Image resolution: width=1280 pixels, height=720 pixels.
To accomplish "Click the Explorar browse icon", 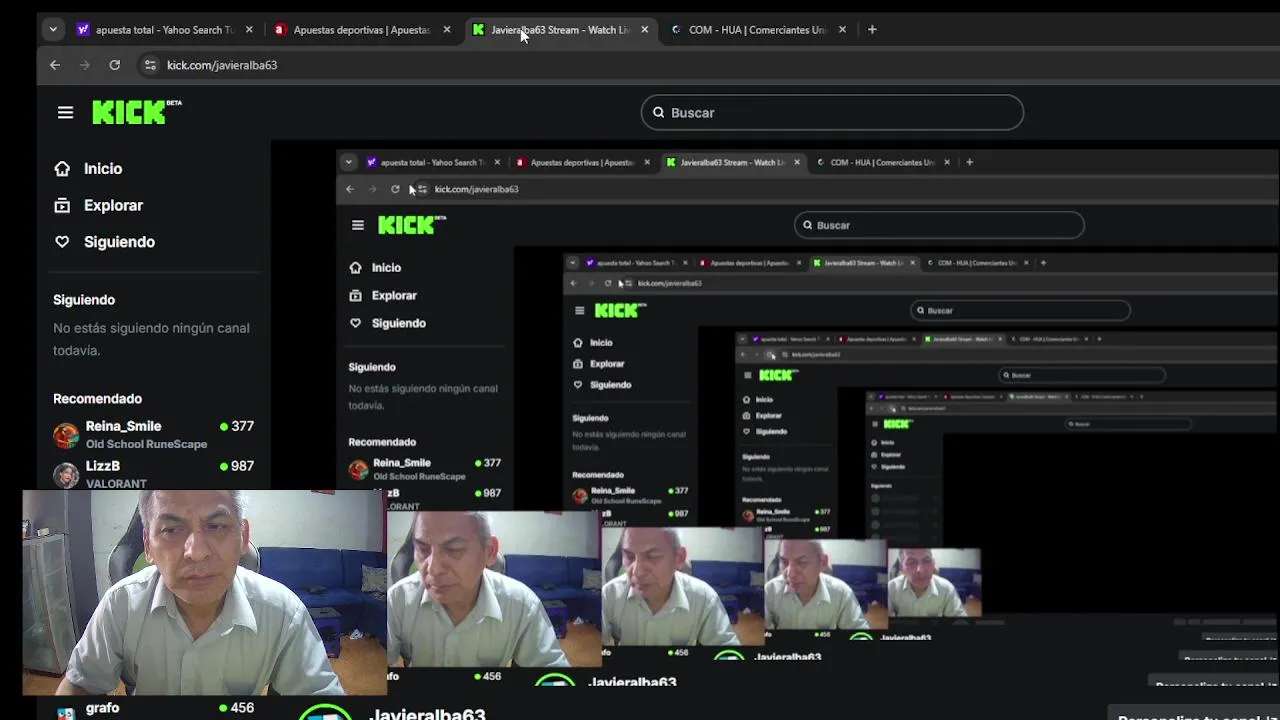I will (62, 205).
